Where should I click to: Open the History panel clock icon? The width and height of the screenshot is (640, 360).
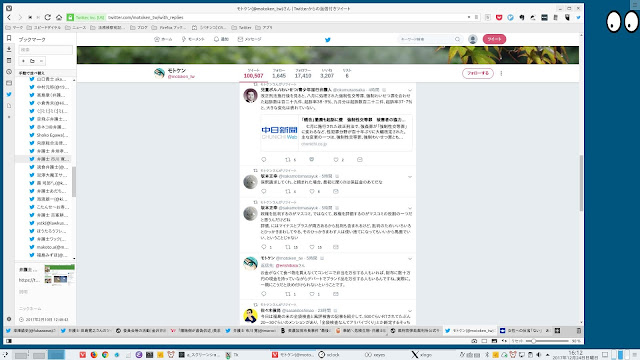tap(9, 72)
